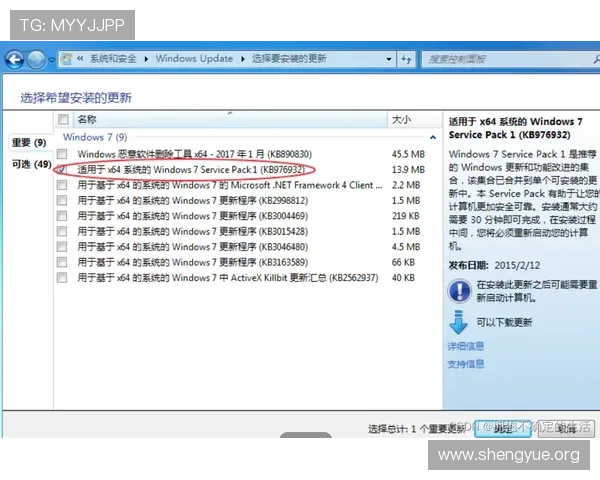Screen dimensions: 600x480
Task: Sort by the 名称 column header
Action: click(230, 119)
